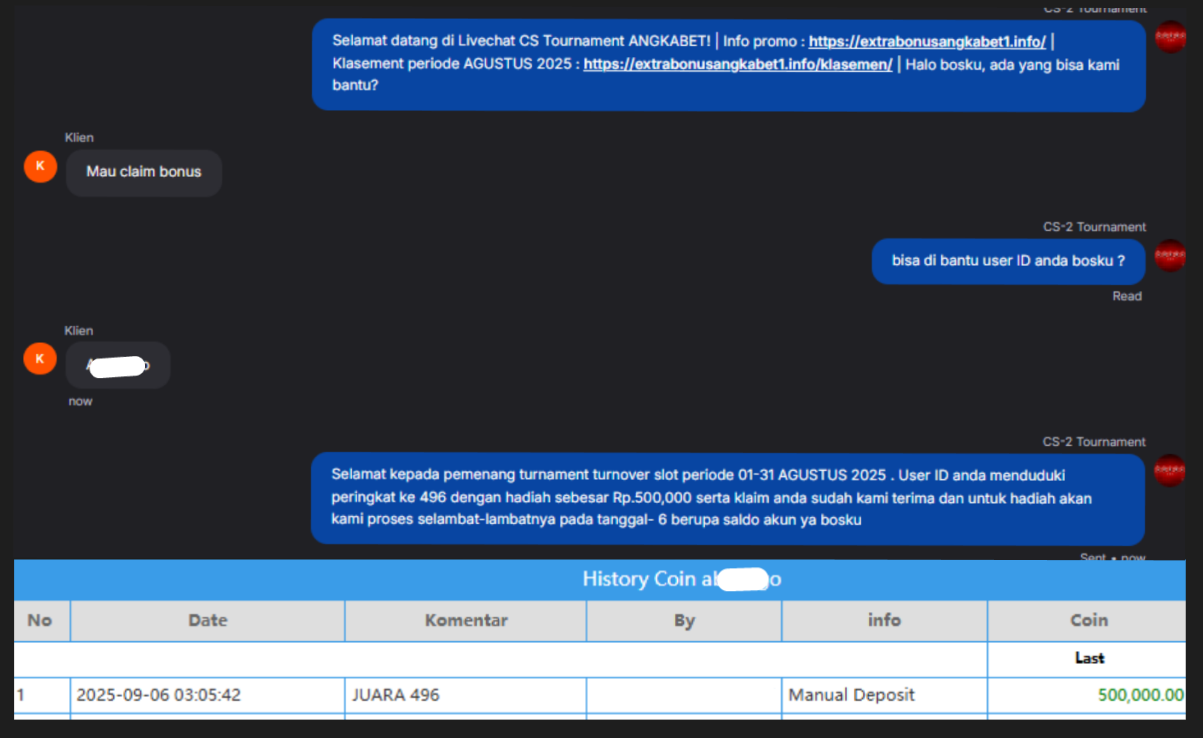Click the 'No' column header
This screenshot has width=1203, height=738.
pos(42,620)
